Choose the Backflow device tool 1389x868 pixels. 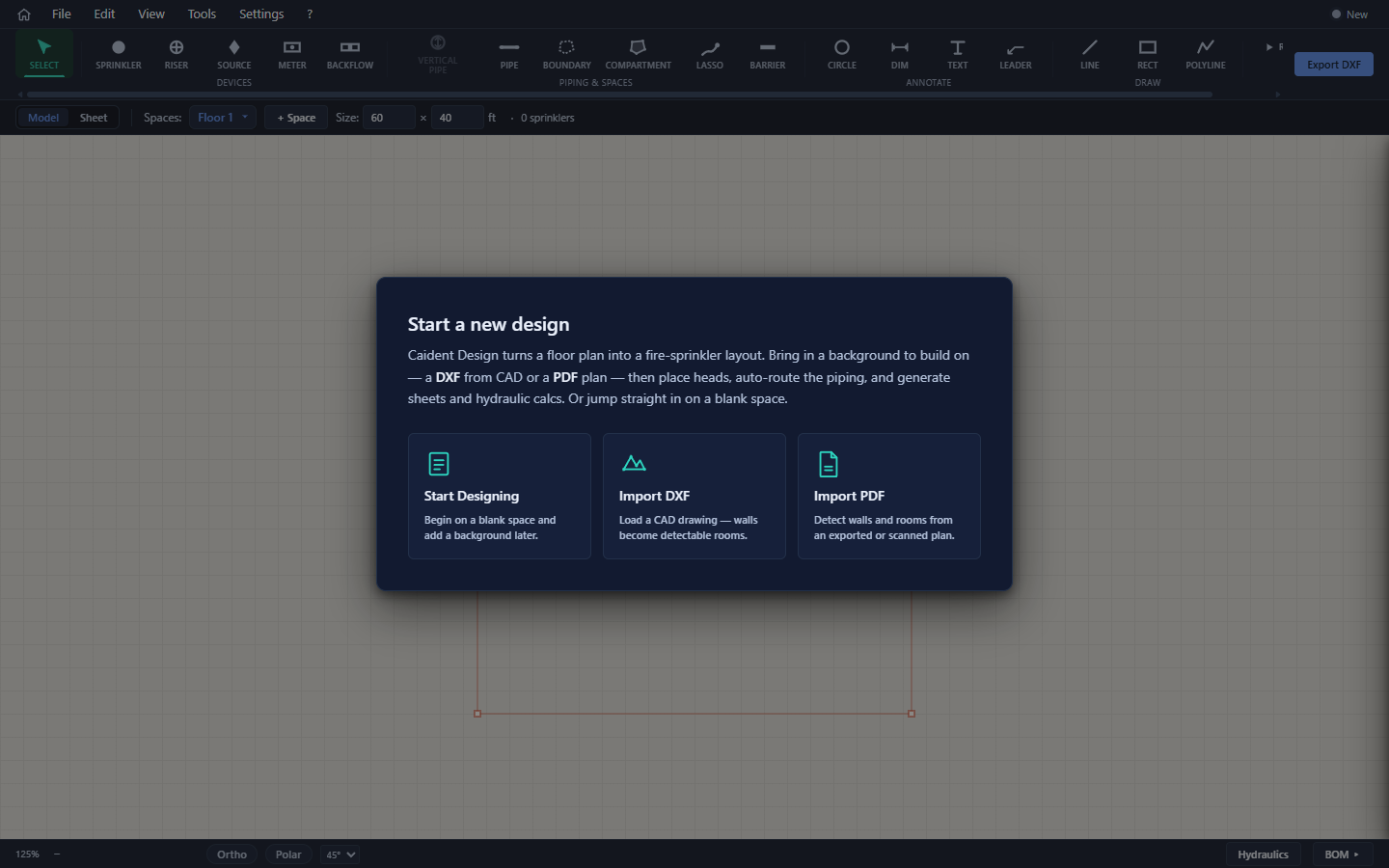click(x=350, y=54)
